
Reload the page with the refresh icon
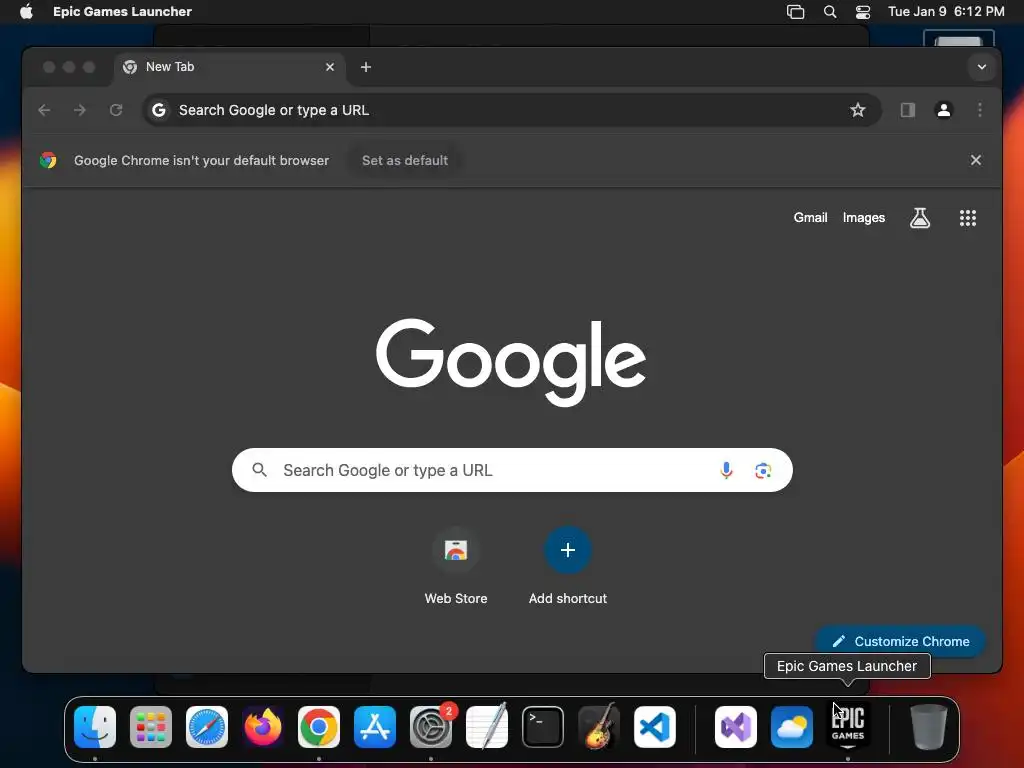click(116, 110)
